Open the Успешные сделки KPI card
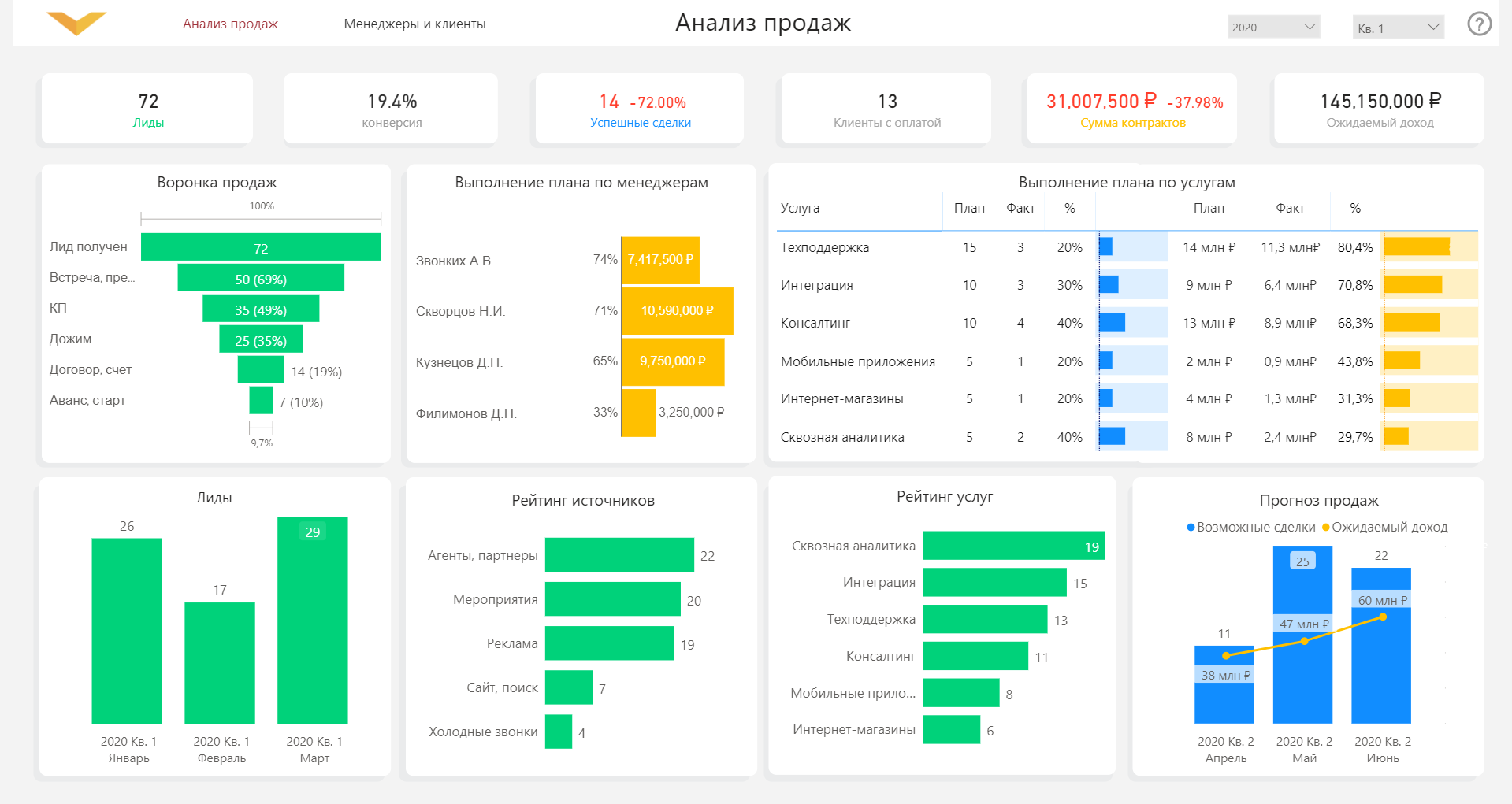 (x=640, y=109)
